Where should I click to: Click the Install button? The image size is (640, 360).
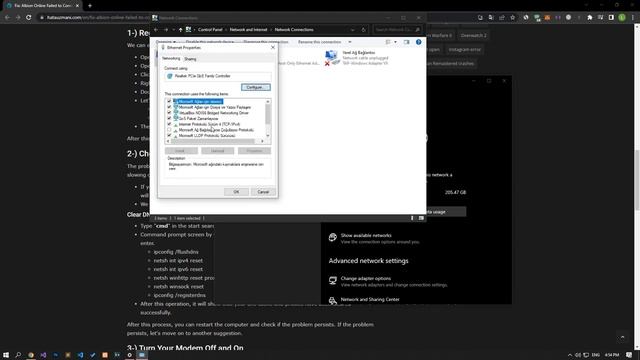tap(181, 151)
